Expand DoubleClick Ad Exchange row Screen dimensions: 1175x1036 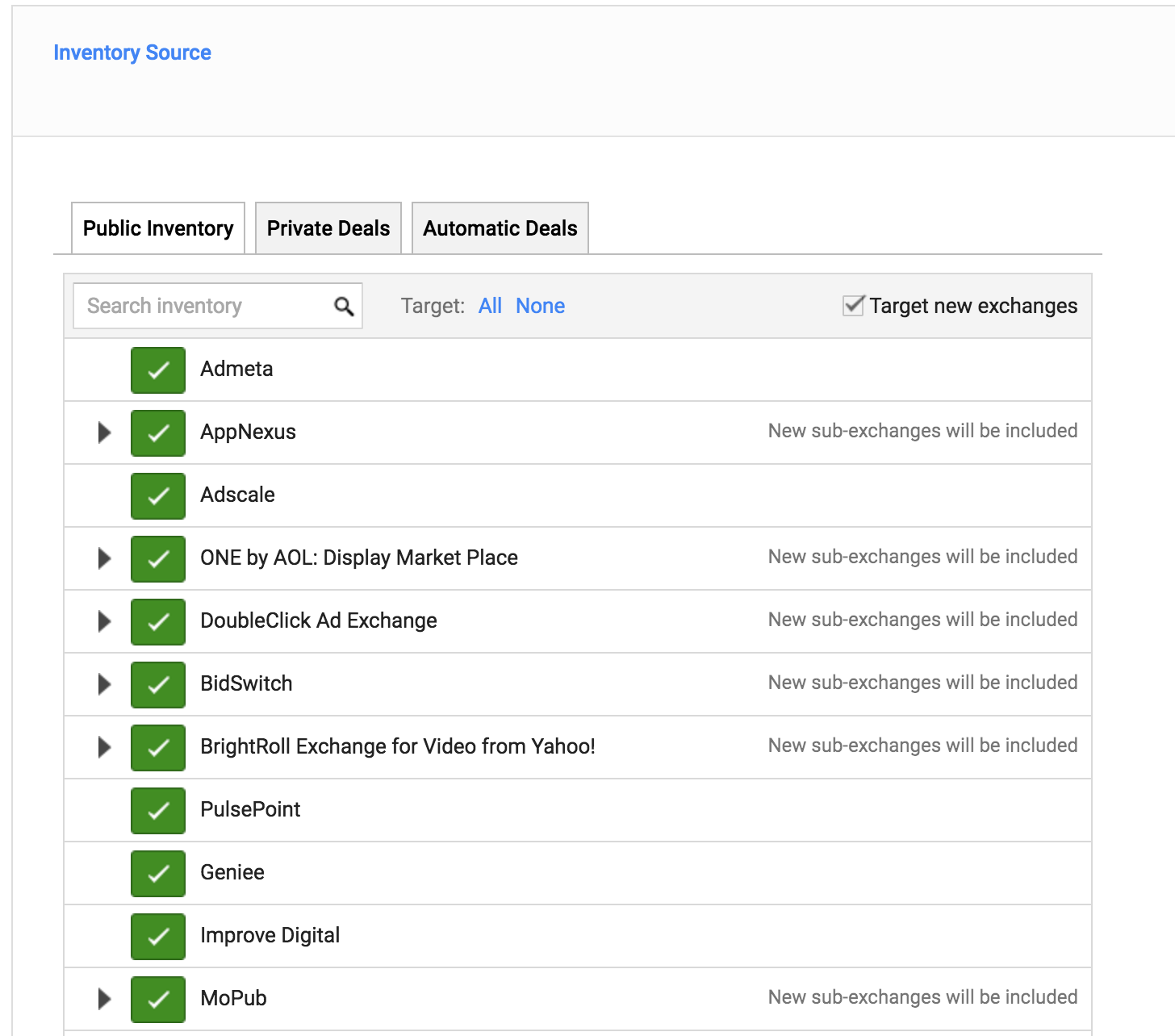[x=104, y=621]
